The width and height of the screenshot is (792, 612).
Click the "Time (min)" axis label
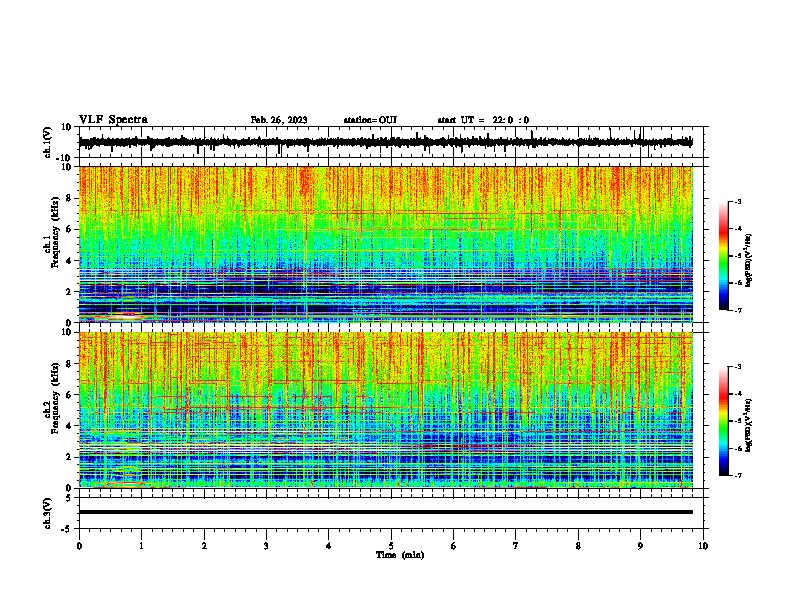coord(400,555)
